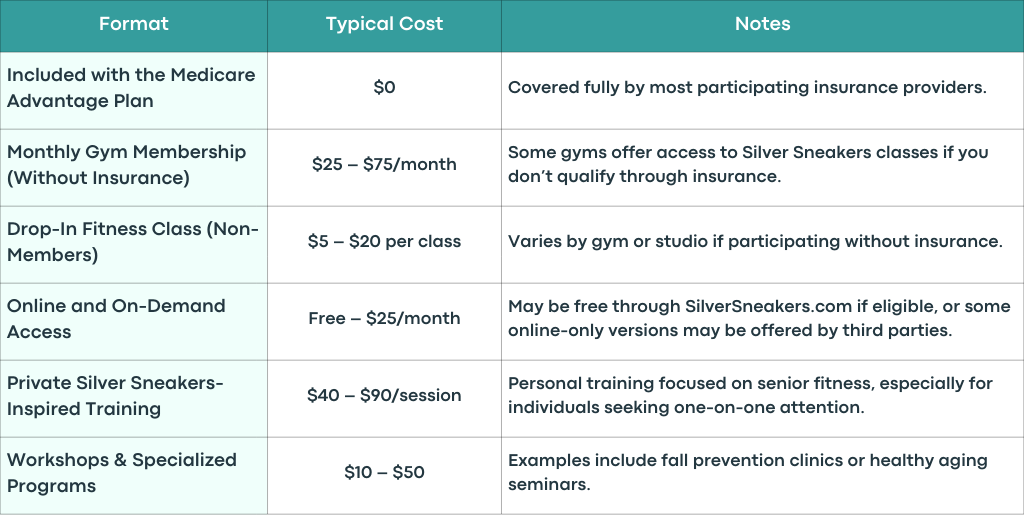Click the SilverSneakers.com text in the notes
This screenshot has height=515, width=1024.
tap(768, 306)
